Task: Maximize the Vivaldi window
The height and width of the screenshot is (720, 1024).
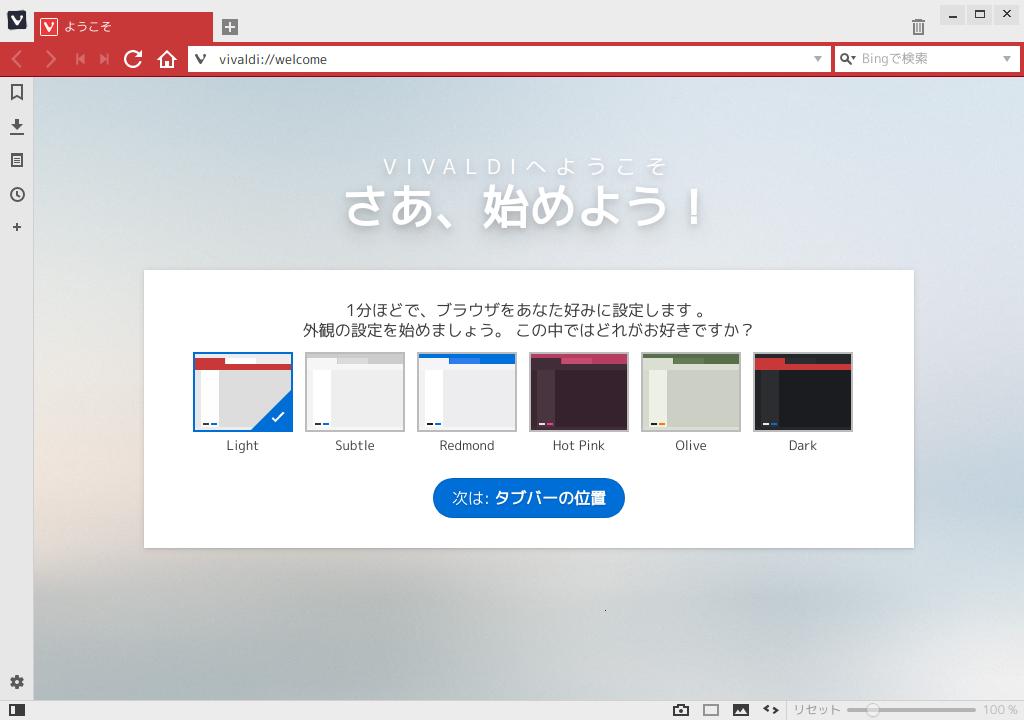Action: (x=980, y=14)
